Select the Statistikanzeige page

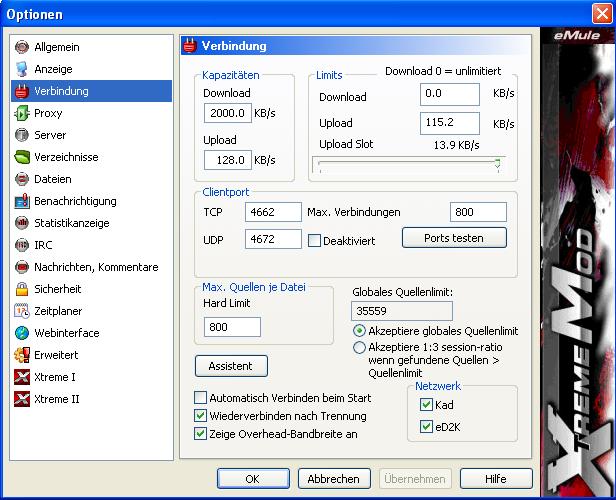click(x=92, y=223)
